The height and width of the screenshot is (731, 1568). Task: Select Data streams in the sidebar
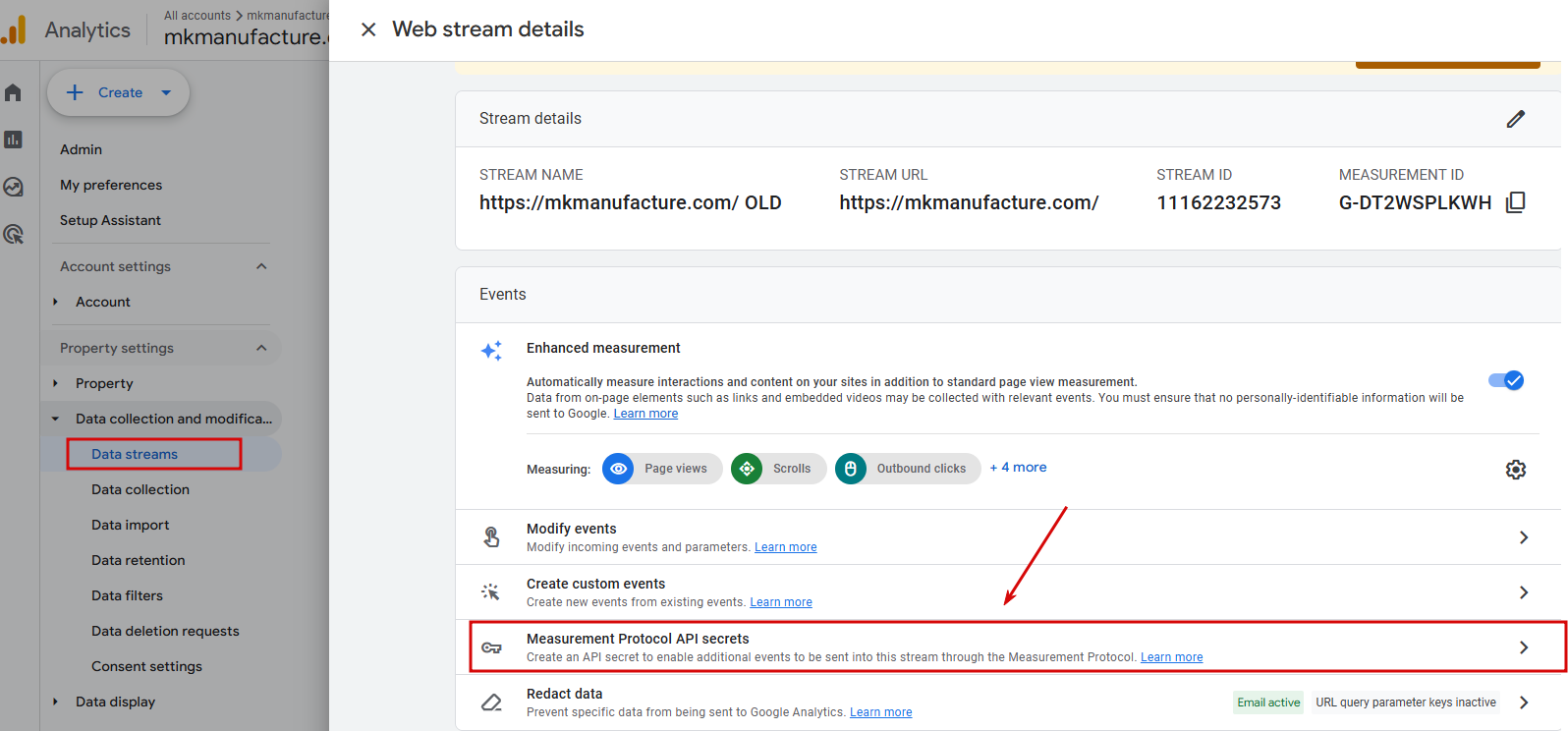coord(135,454)
